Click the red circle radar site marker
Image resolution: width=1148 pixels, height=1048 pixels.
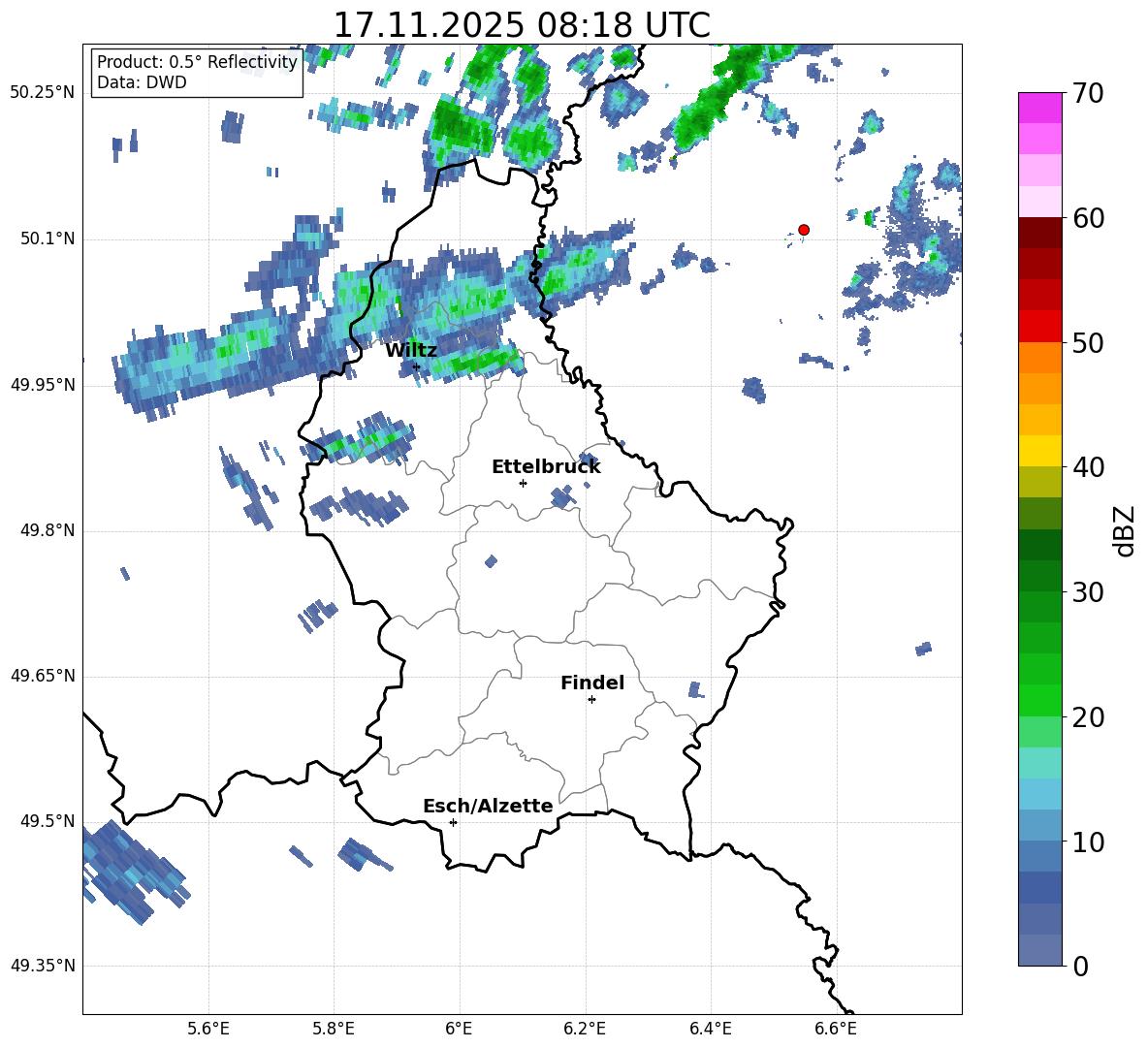click(804, 230)
